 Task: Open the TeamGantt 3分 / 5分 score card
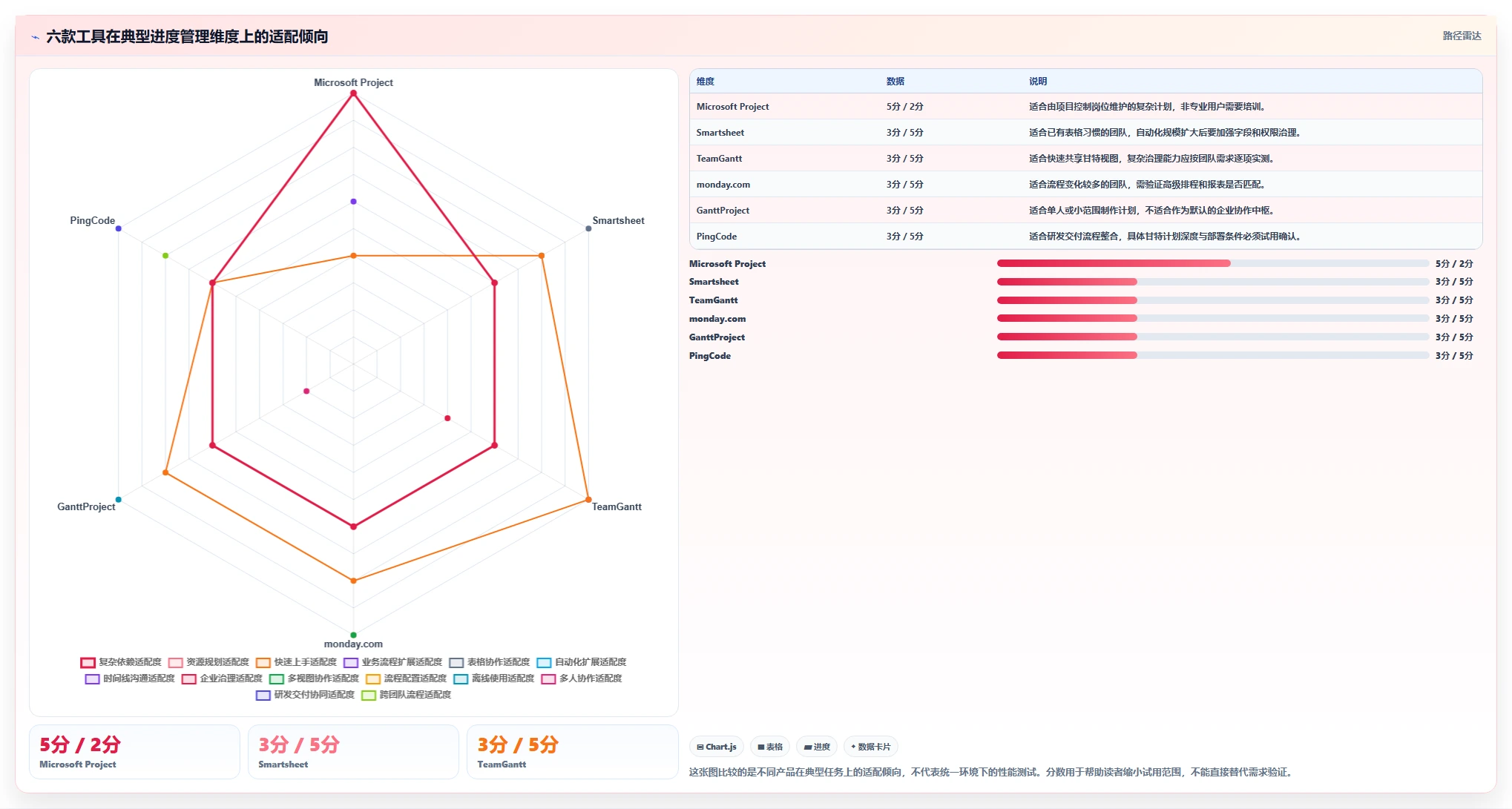(572, 752)
